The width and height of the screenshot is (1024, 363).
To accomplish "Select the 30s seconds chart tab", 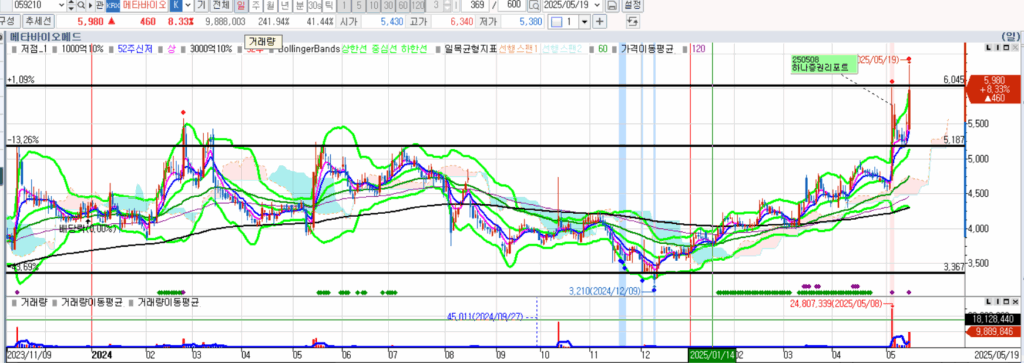I will 314,5.
